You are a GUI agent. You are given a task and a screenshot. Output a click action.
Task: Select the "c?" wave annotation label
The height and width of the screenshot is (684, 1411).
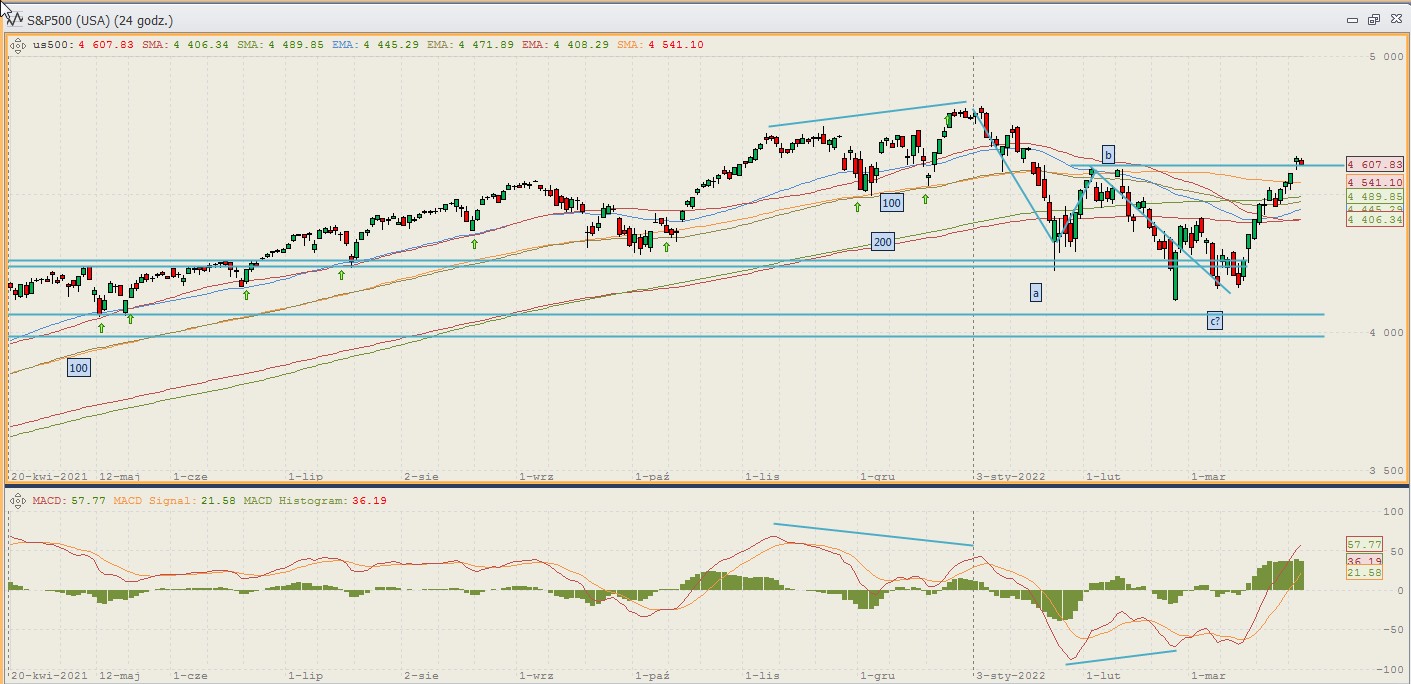tap(1214, 321)
